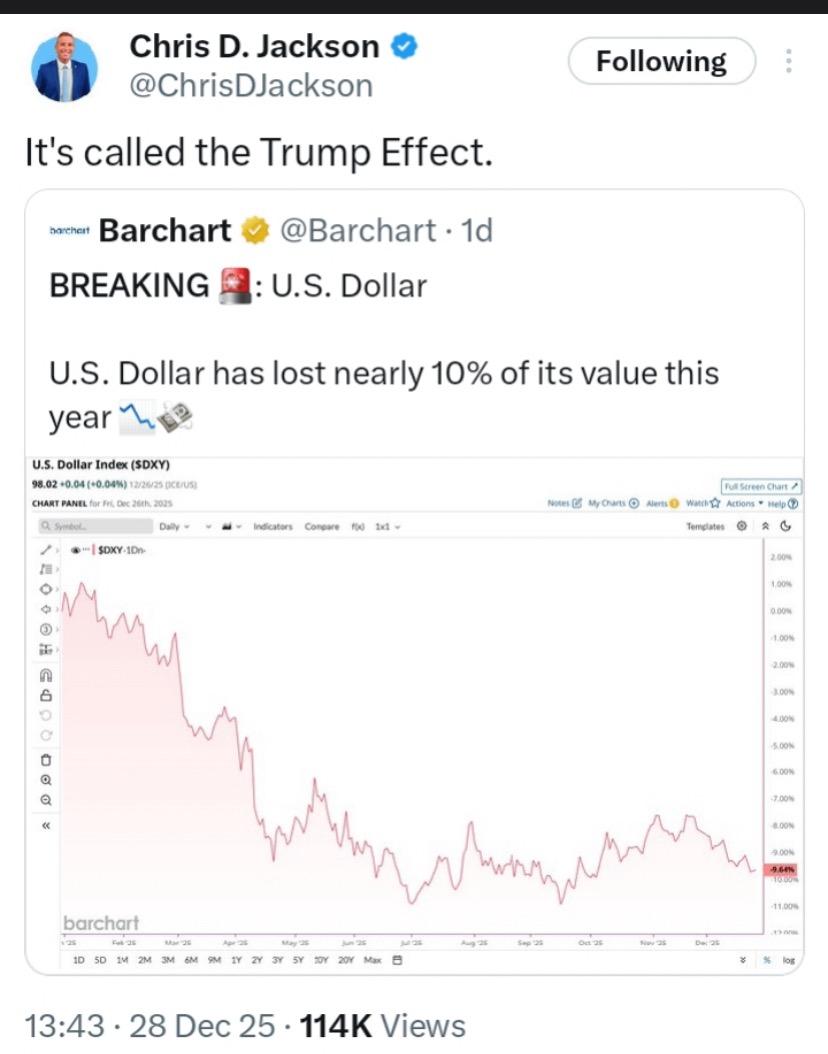
Task: Open the Daily timeframe dropdown
Action: 173,526
